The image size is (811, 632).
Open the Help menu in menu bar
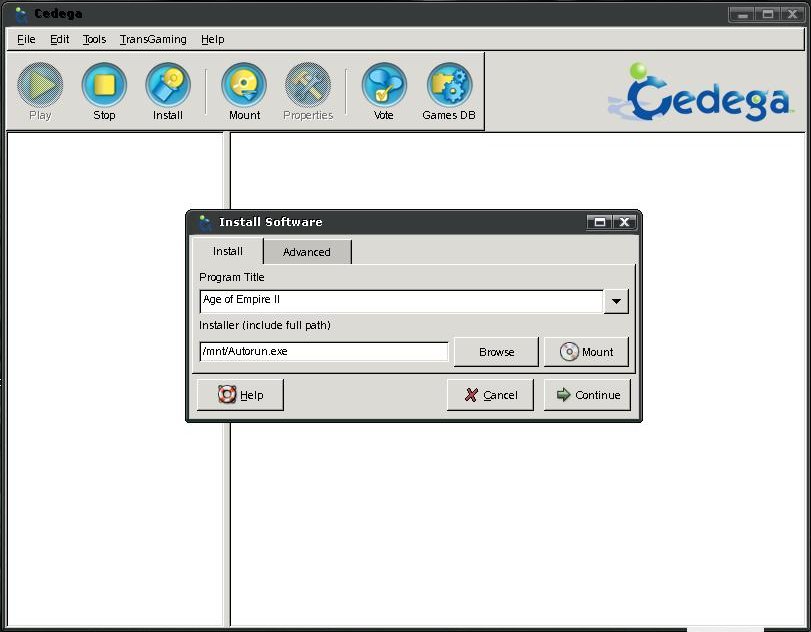click(213, 39)
